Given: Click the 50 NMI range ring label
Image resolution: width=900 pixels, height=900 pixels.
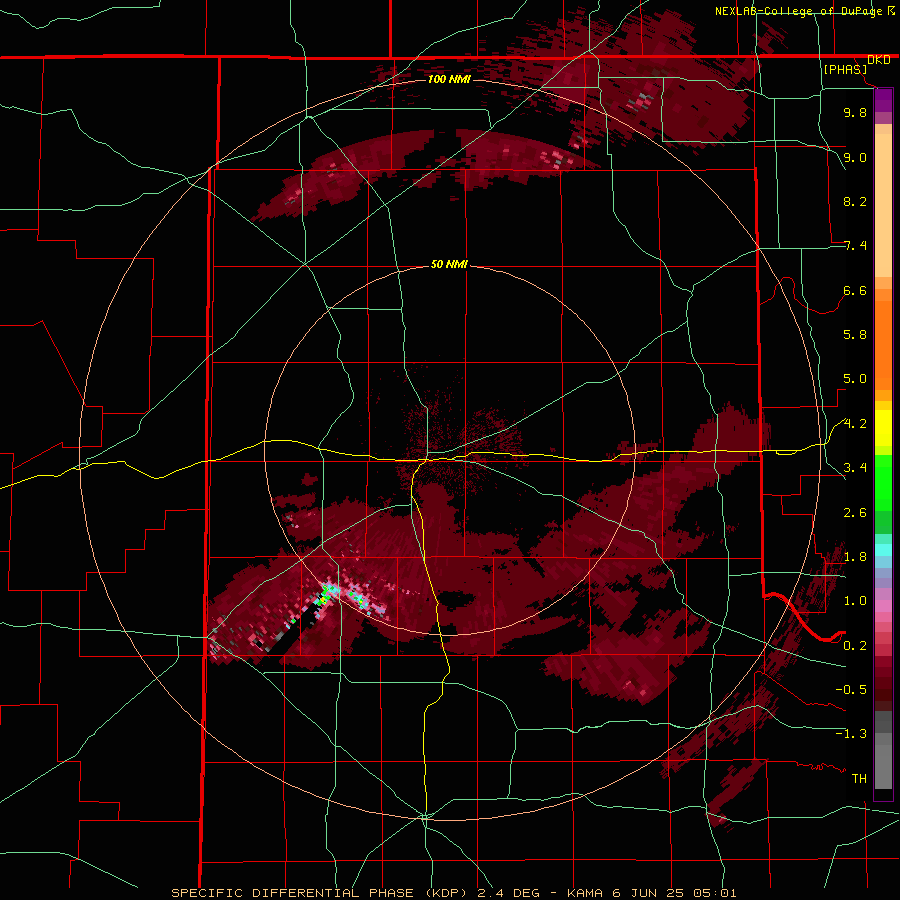Looking at the screenshot, I should point(449,265).
